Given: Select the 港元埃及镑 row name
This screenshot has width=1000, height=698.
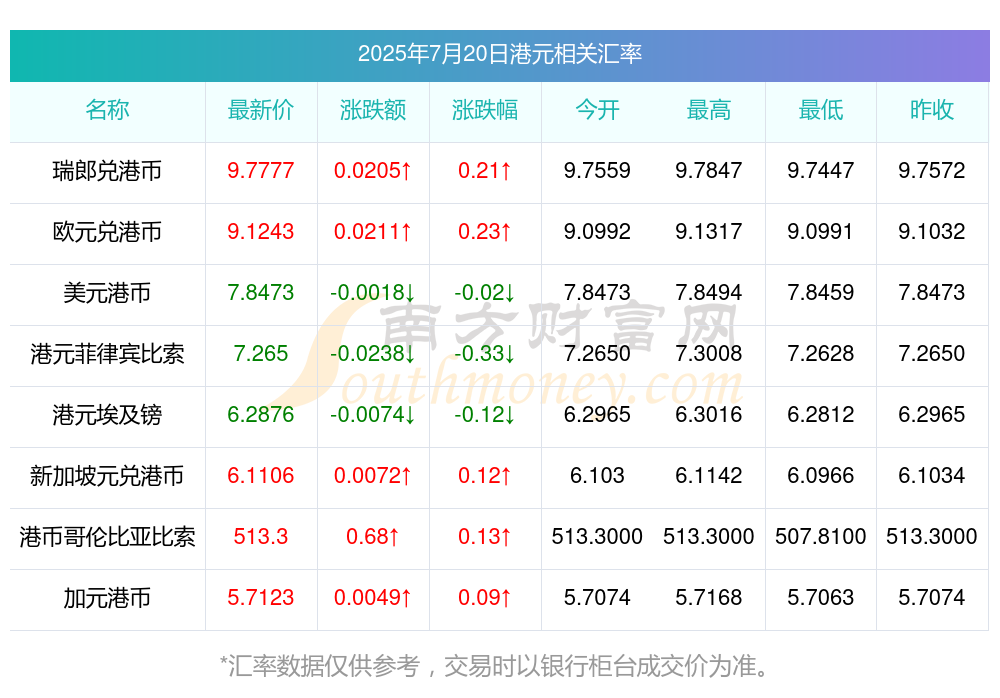Looking at the screenshot, I should point(107,415).
